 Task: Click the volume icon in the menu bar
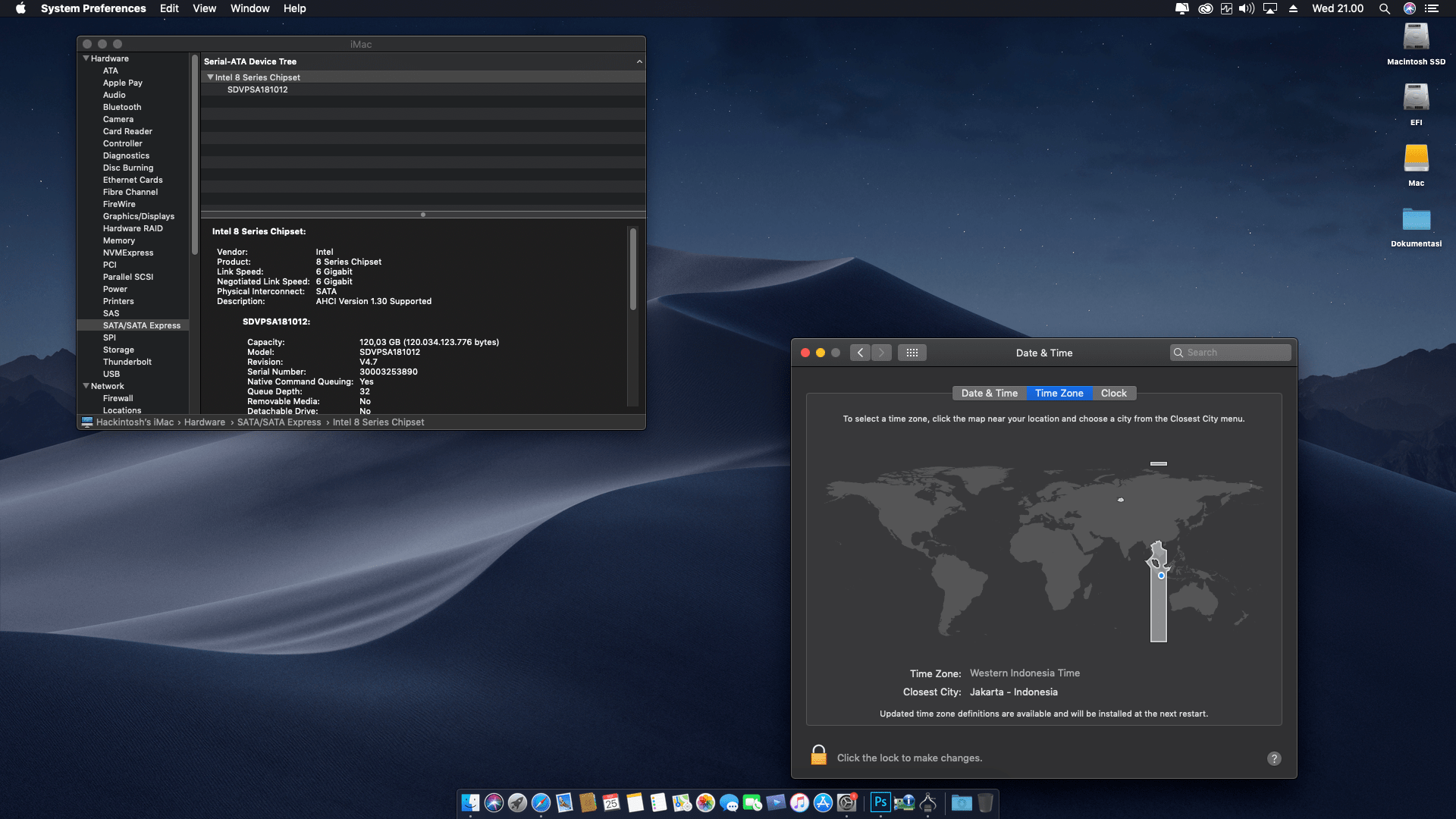point(1246,8)
